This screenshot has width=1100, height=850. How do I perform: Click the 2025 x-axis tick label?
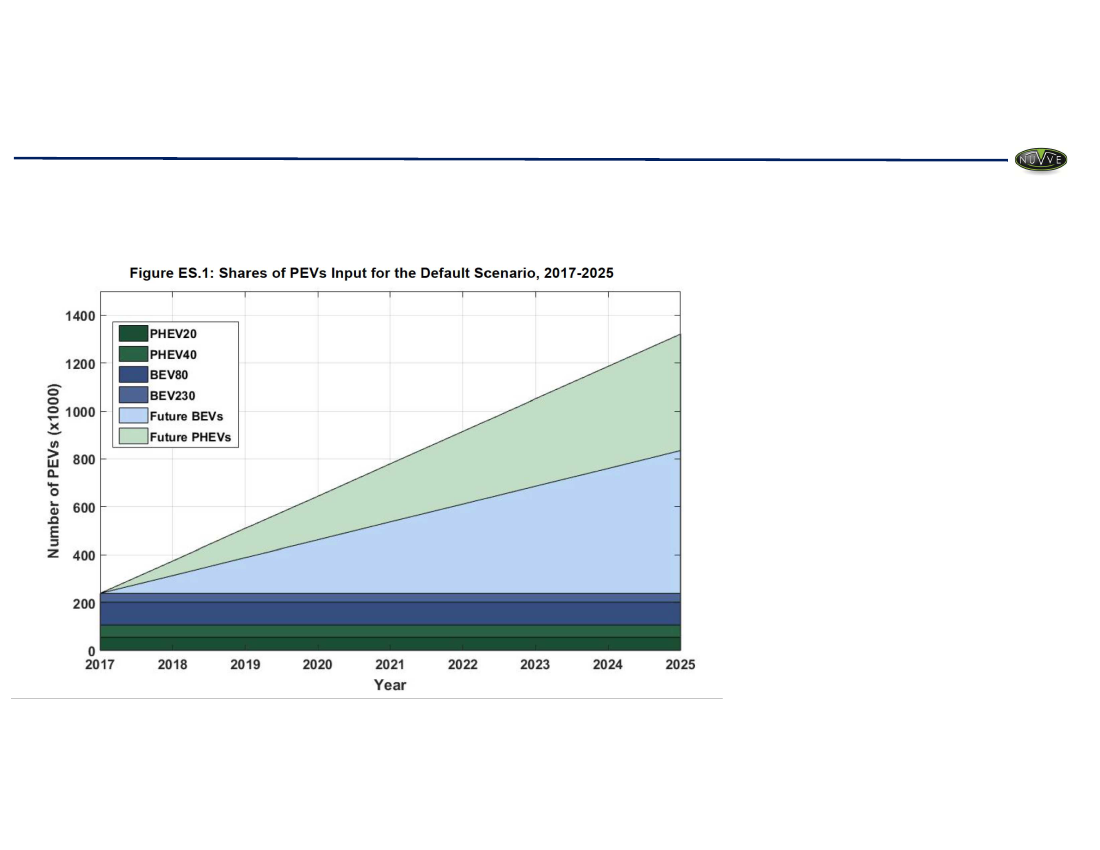[x=680, y=664]
